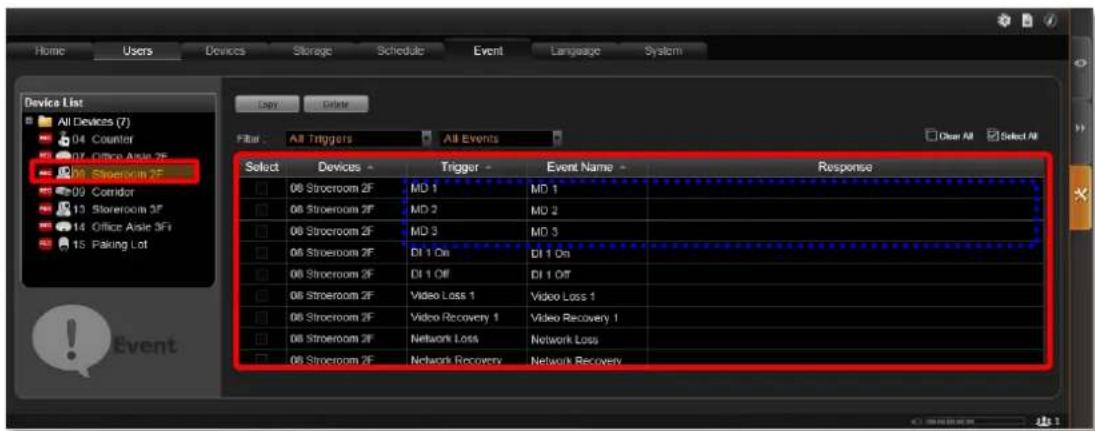1095x431 pixels.
Task: Open the All Events filter dropdown
Action: (501, 138)
